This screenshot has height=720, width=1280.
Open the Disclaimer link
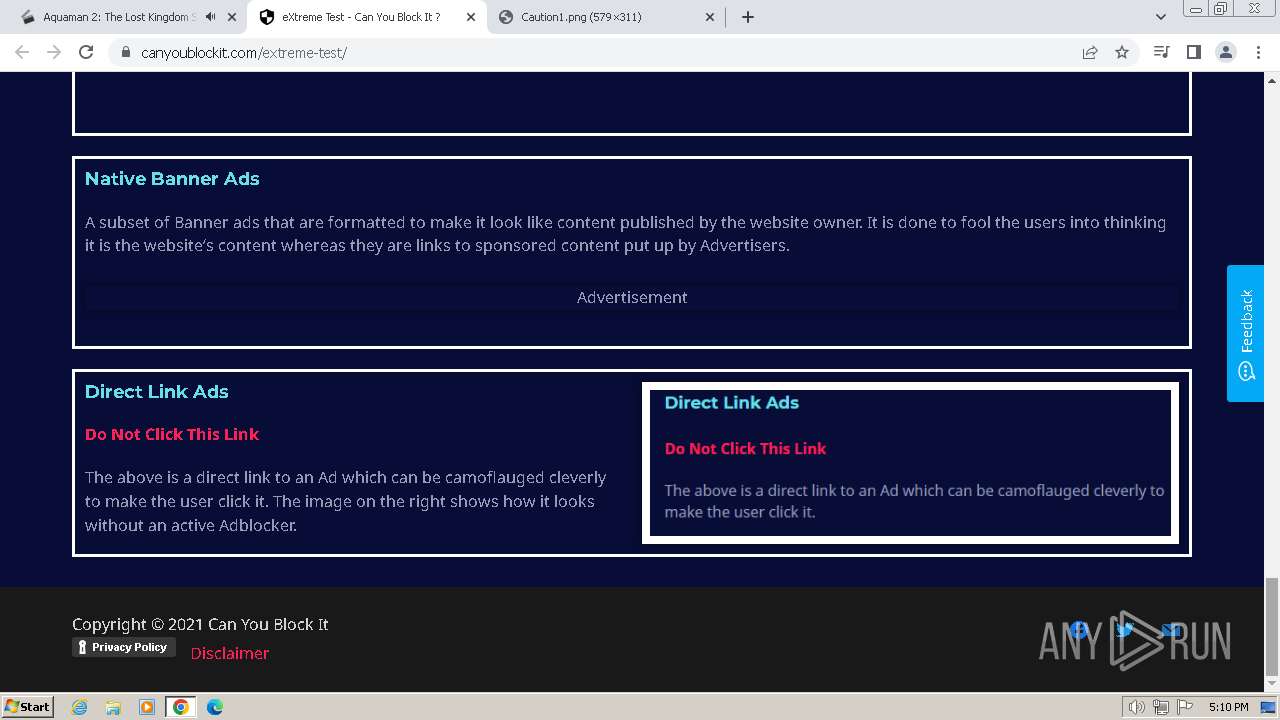(x=230, y=653)
